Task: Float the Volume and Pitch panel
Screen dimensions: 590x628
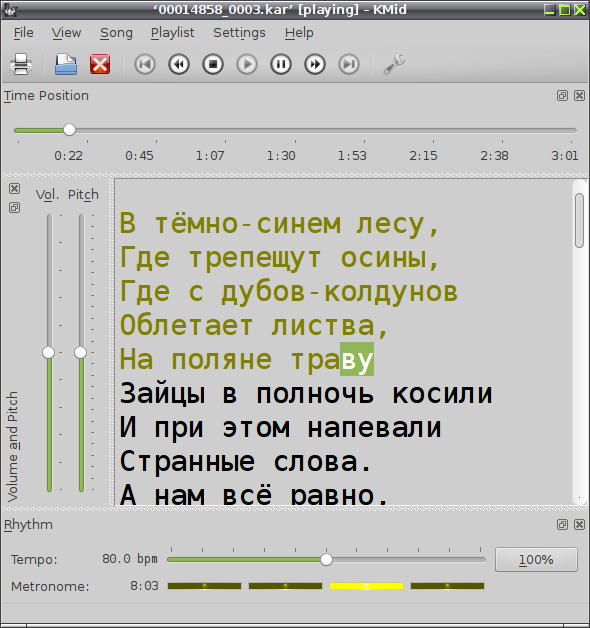Action: 14,207
